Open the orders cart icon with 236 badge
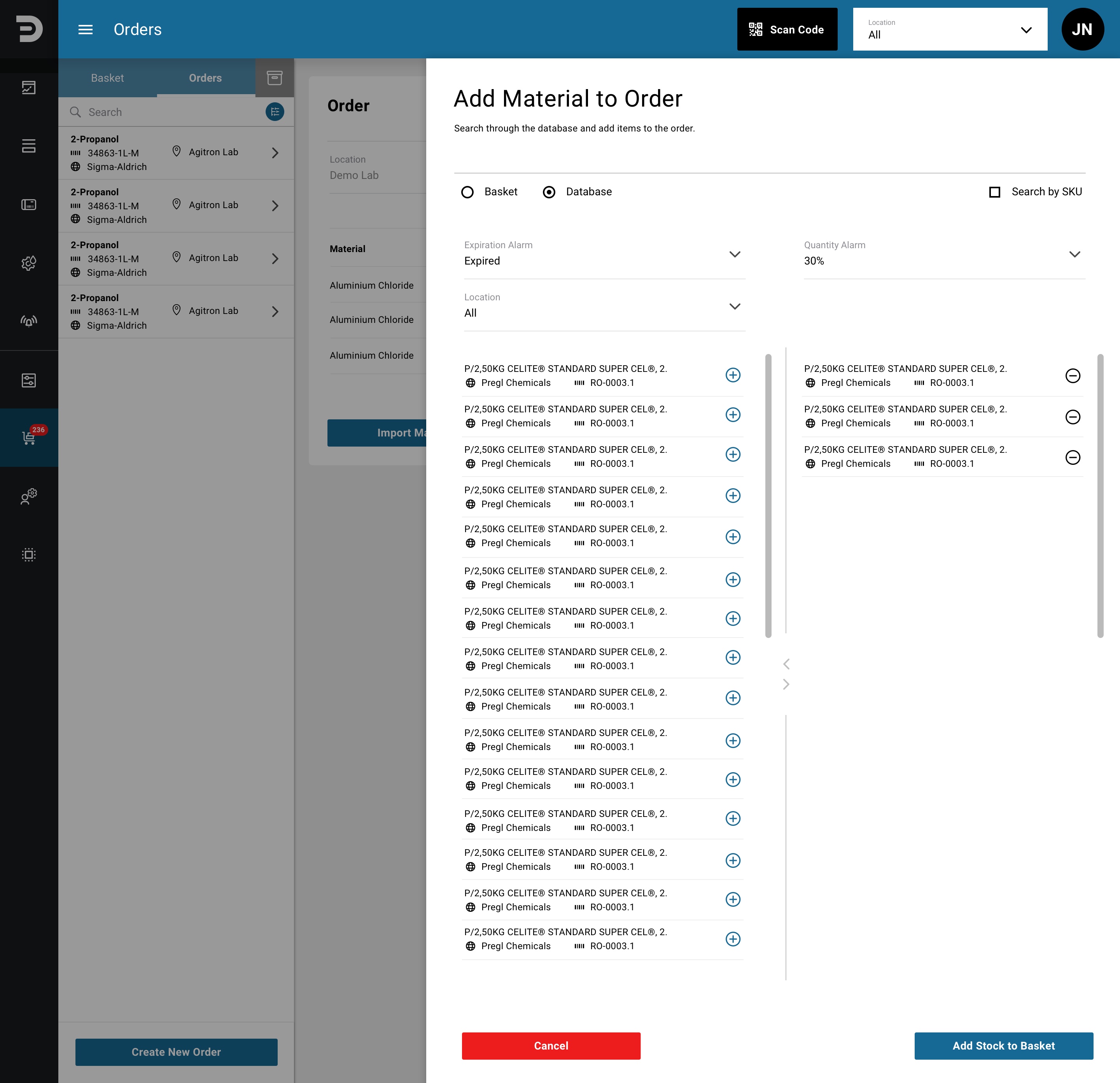The height and width of the screenshot is (1083, 1120). [28, 437]
